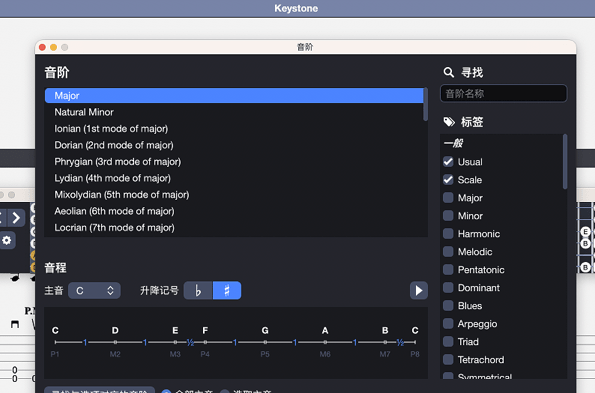Enable the Tetrachord tag filter
This screenshot has height=393, width=595.
pyautogui.click(x=448, y=360)
